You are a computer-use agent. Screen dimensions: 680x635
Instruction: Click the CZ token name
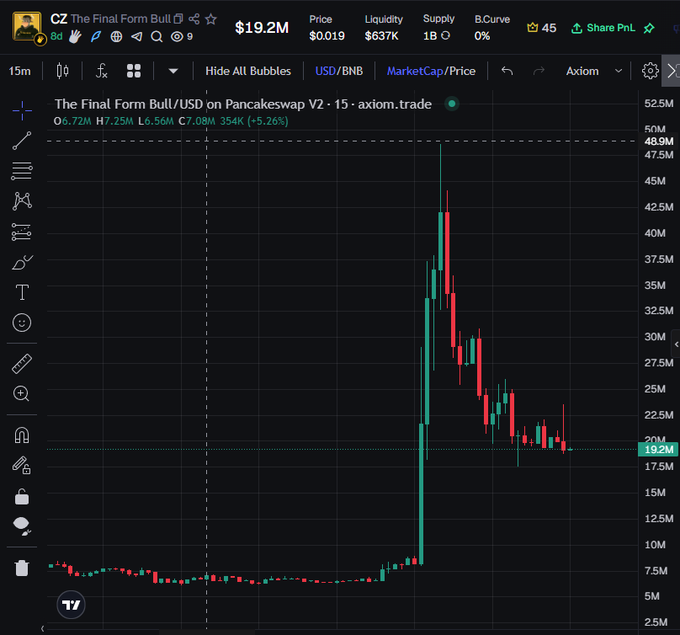59,19
